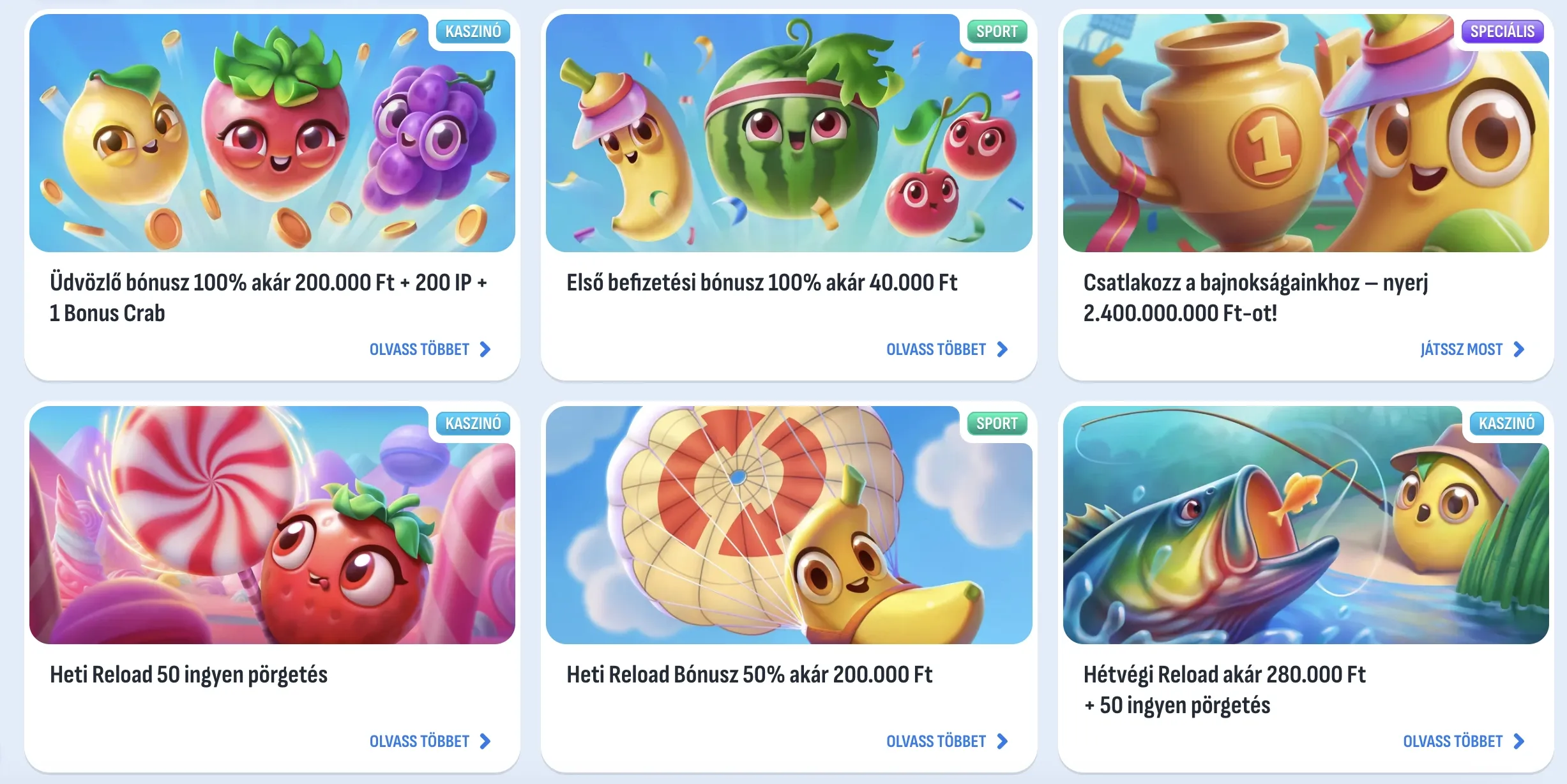Click the KASZINÓ badge on the weekend reload card

click(x=1507, y=423)
